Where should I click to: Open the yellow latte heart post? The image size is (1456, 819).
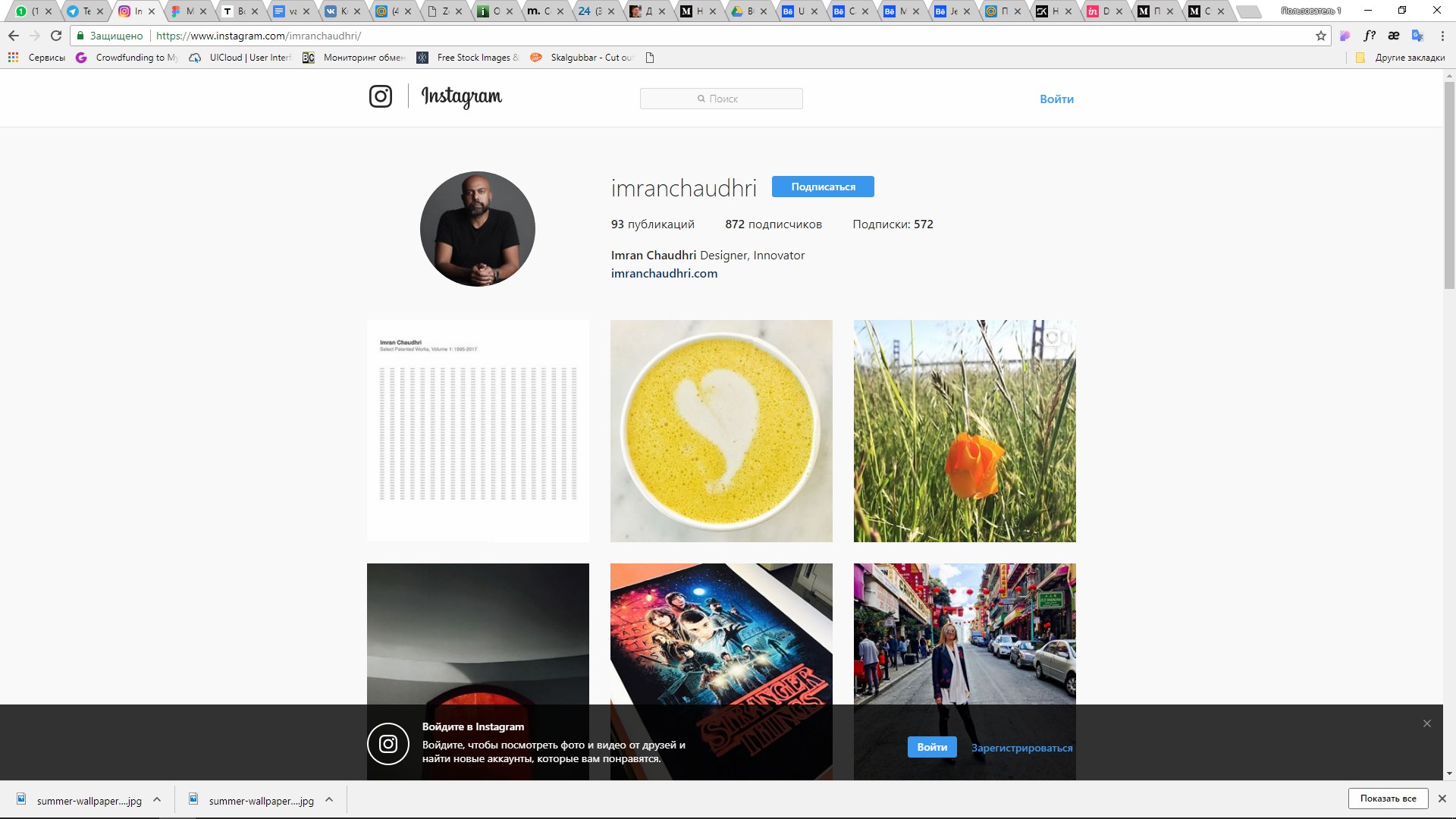pyautogui.click(x=721, y=431)
